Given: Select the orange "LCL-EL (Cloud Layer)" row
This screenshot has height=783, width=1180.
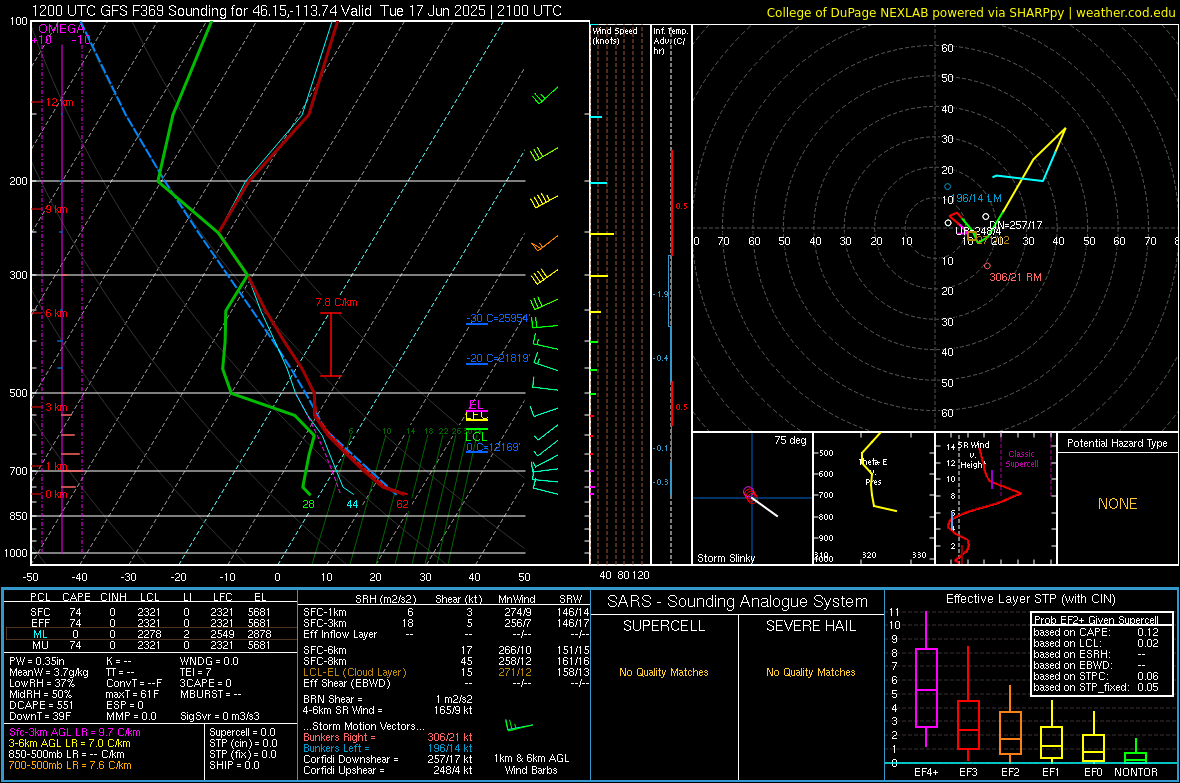Looking at the screenshot, I should click(x=444, y=672).
